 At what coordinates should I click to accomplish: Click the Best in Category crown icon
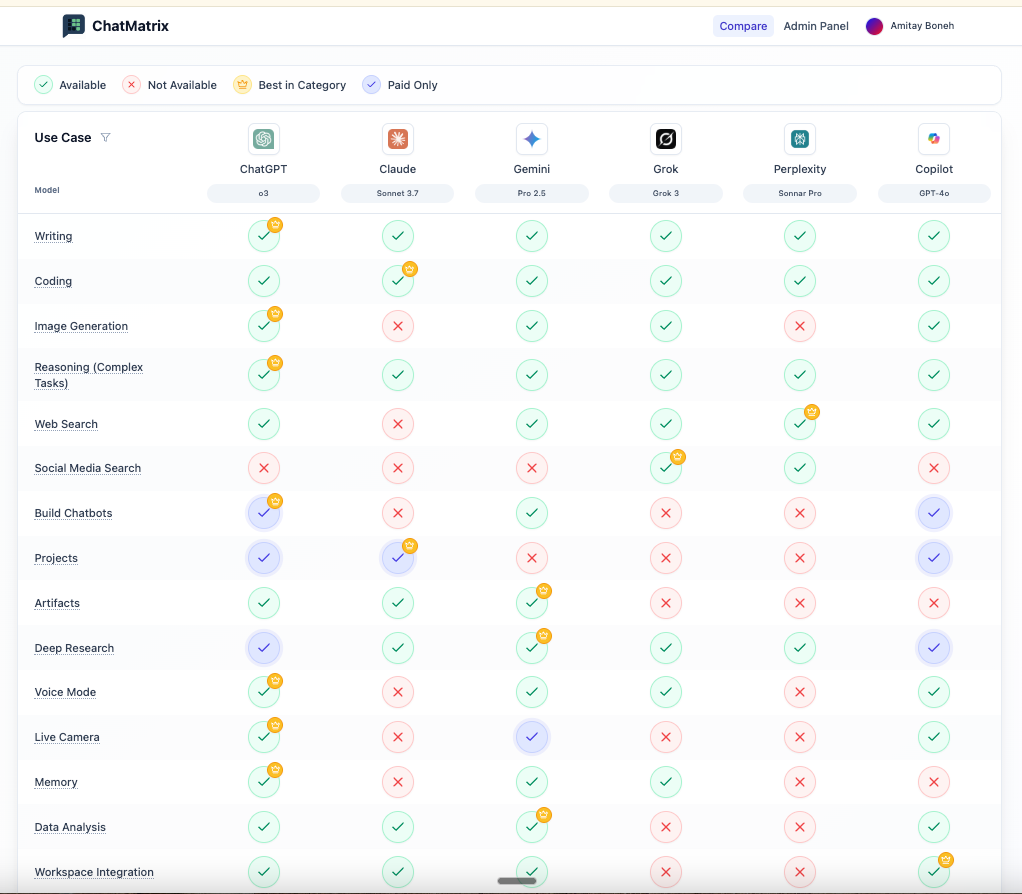coord(242,85)
